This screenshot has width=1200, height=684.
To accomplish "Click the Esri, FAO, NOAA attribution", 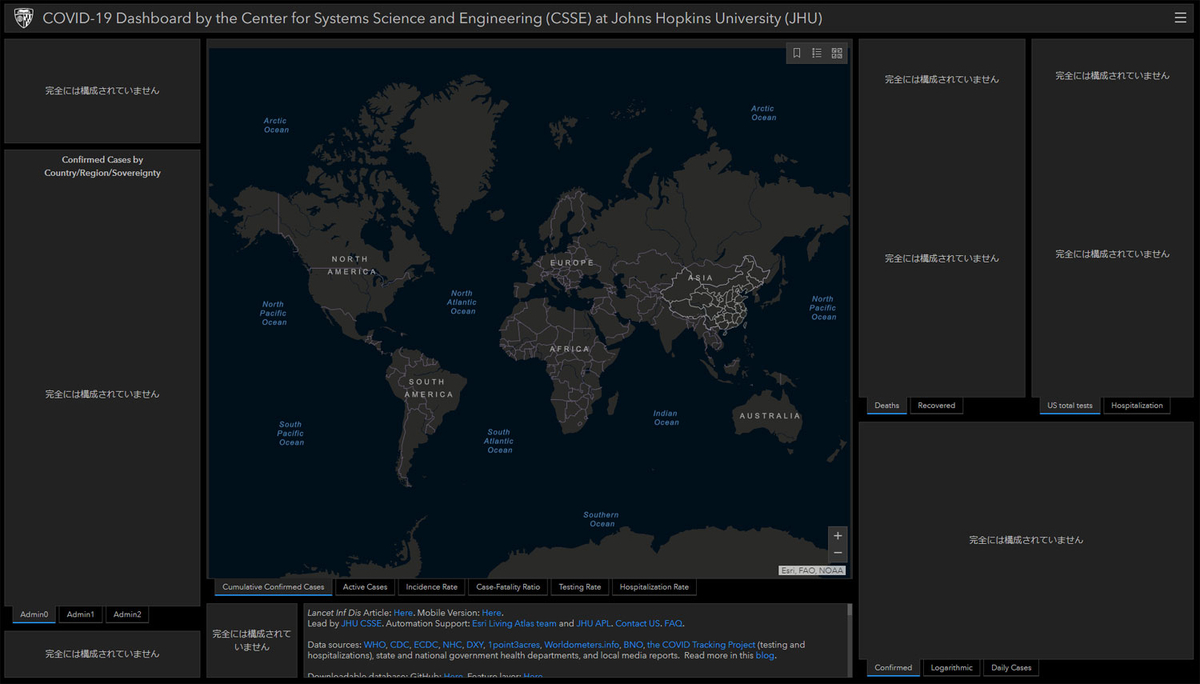I will (x=813, y=570).
